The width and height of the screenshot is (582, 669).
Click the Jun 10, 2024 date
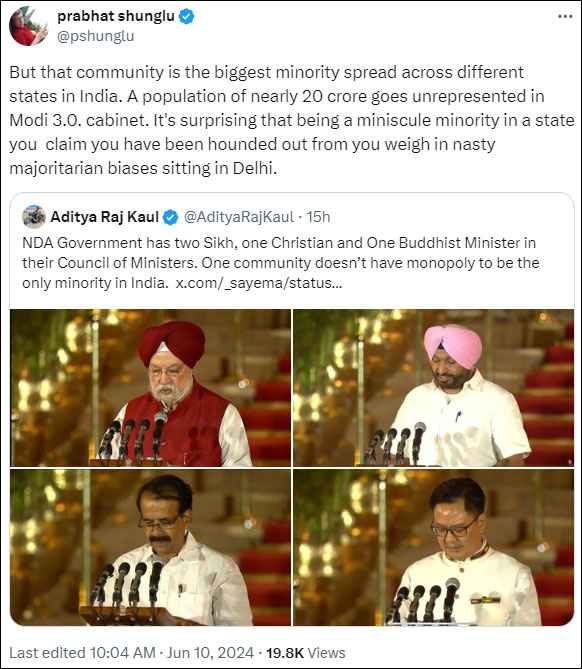210,653
